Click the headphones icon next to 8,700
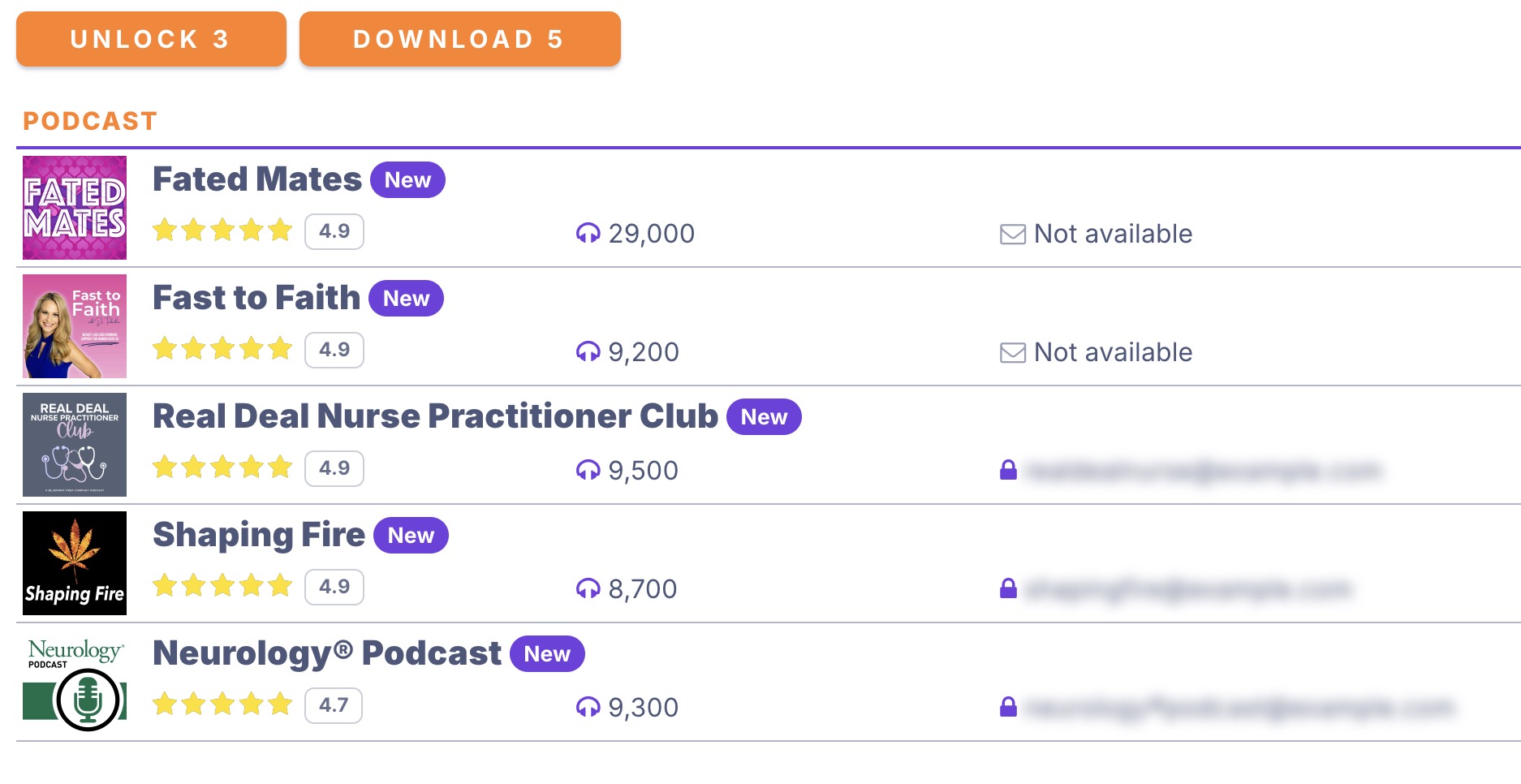Image resolution: width=1521 pixels, height=784 pixels. coord(590,588)
